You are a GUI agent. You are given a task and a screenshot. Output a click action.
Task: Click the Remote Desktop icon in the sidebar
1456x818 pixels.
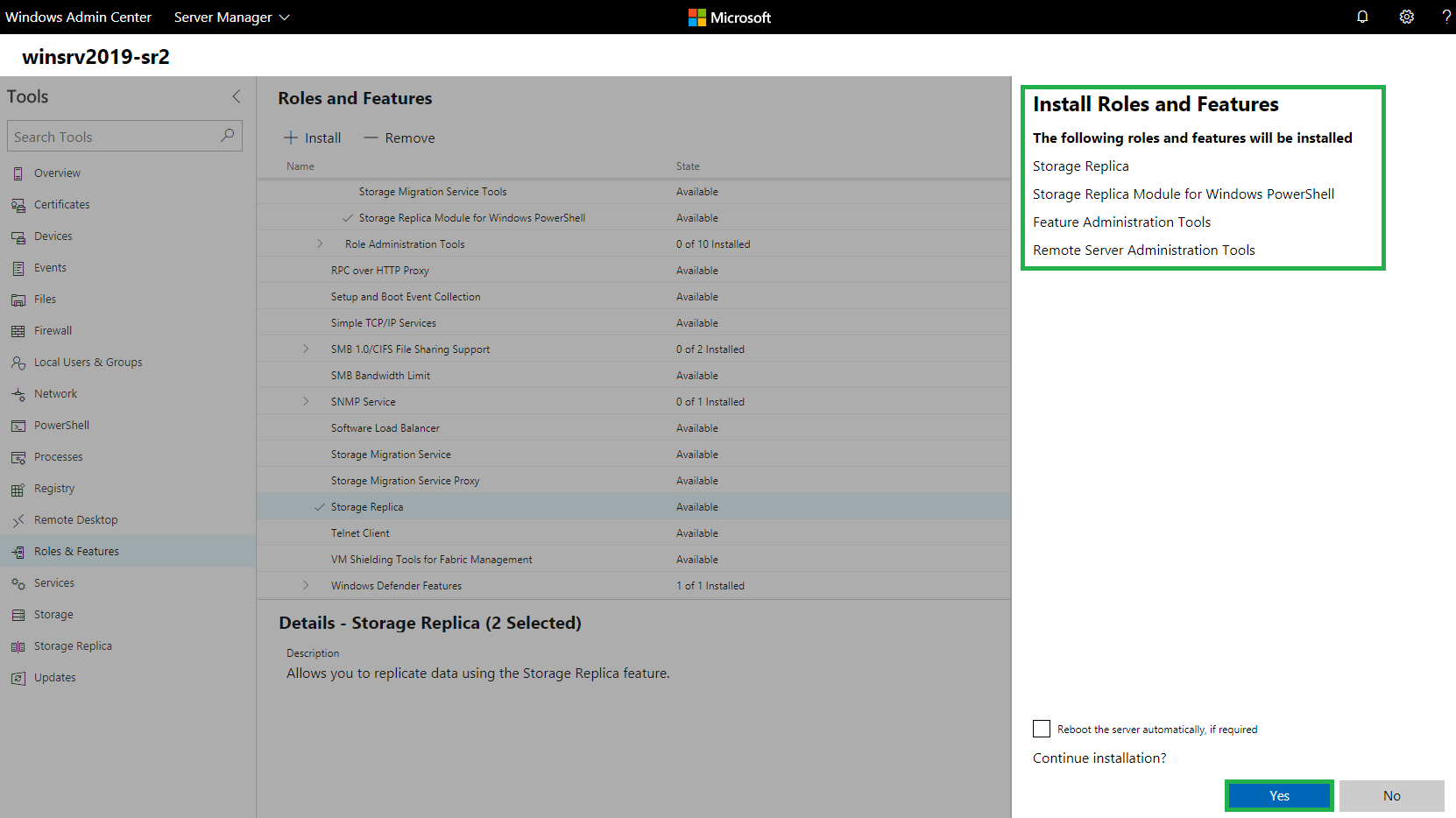[18, 520]
